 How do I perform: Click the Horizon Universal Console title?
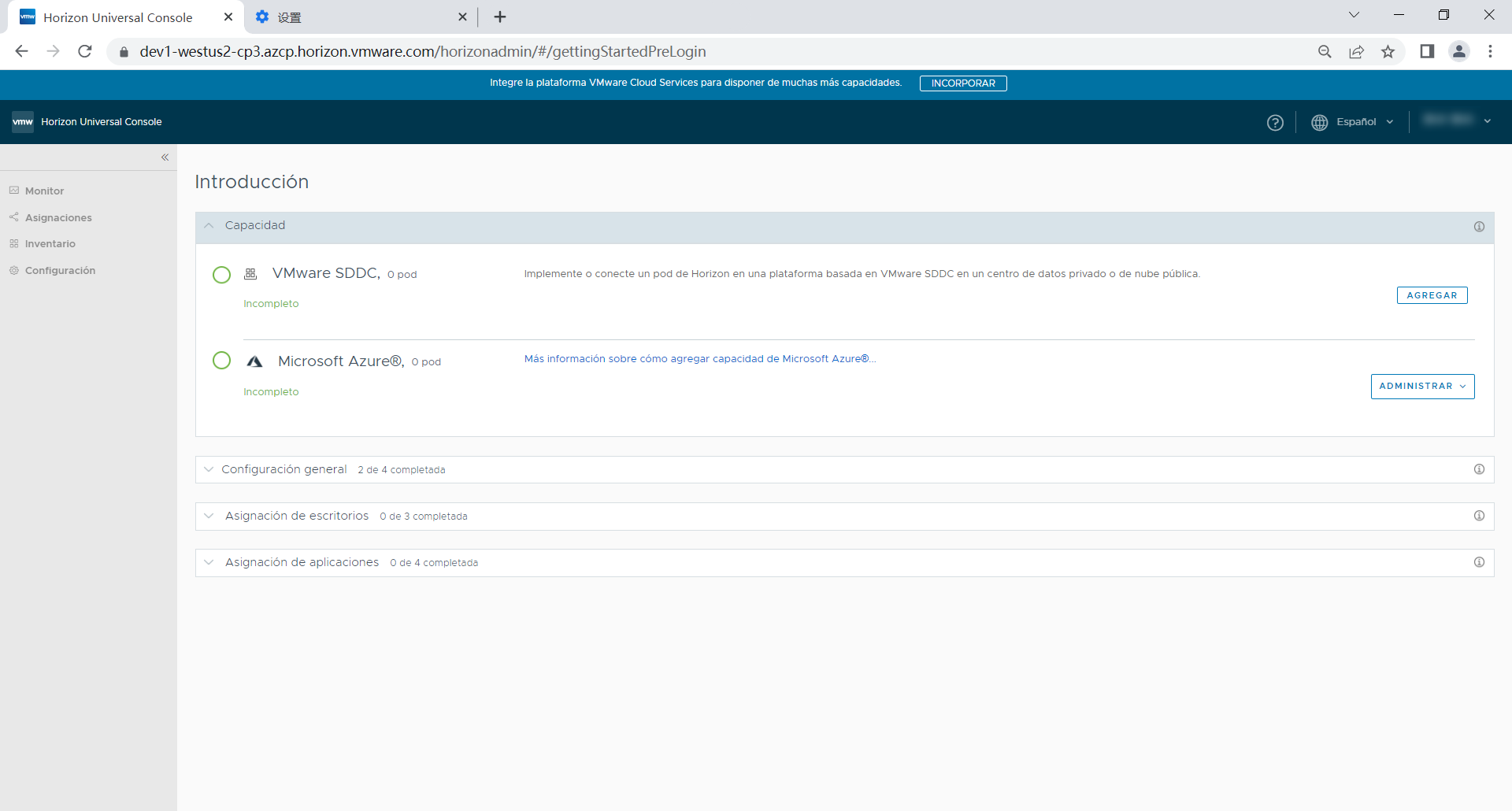102,122
